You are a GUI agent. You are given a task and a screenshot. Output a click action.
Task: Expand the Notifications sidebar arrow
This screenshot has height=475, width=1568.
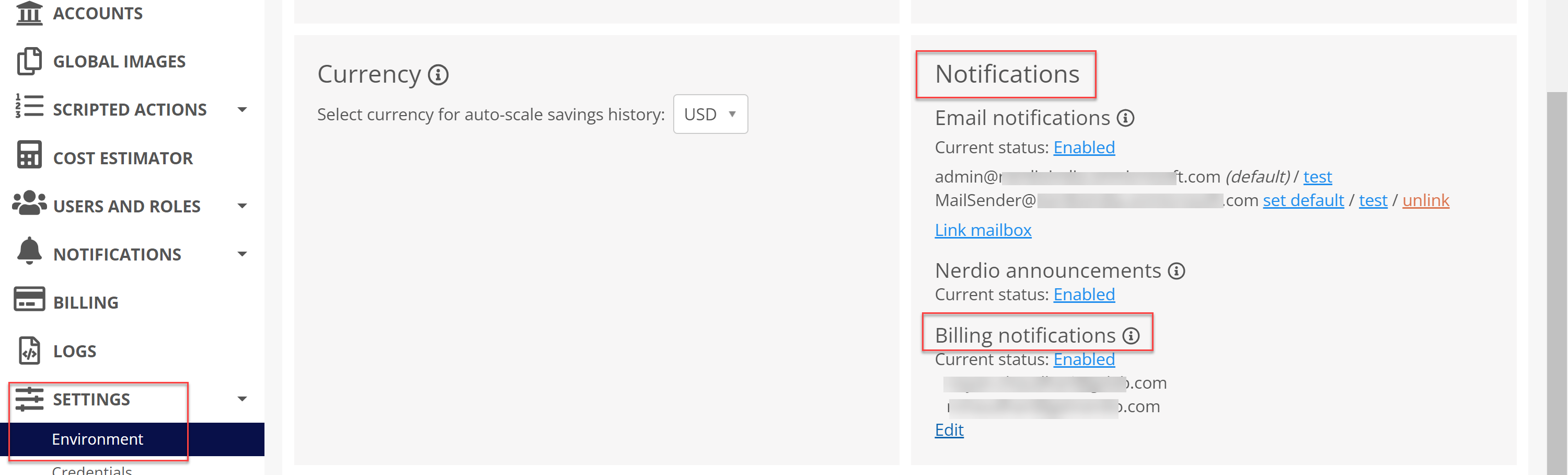pyautogui.click(x=243, y=254)
